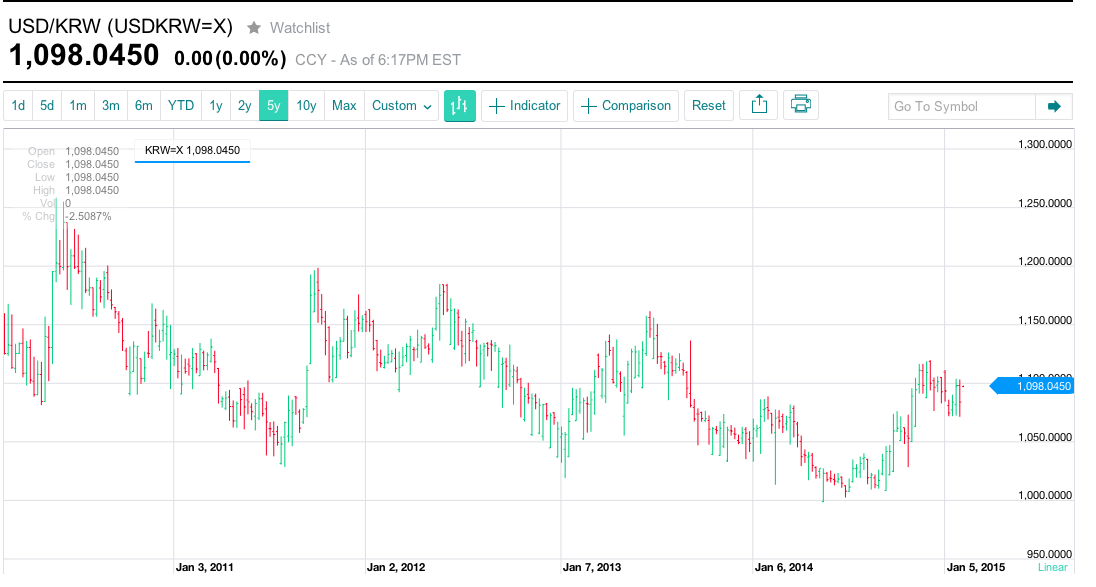1096x587 pixels.
Task: Click the Watchlist star icon
Action: pos(254,28)
